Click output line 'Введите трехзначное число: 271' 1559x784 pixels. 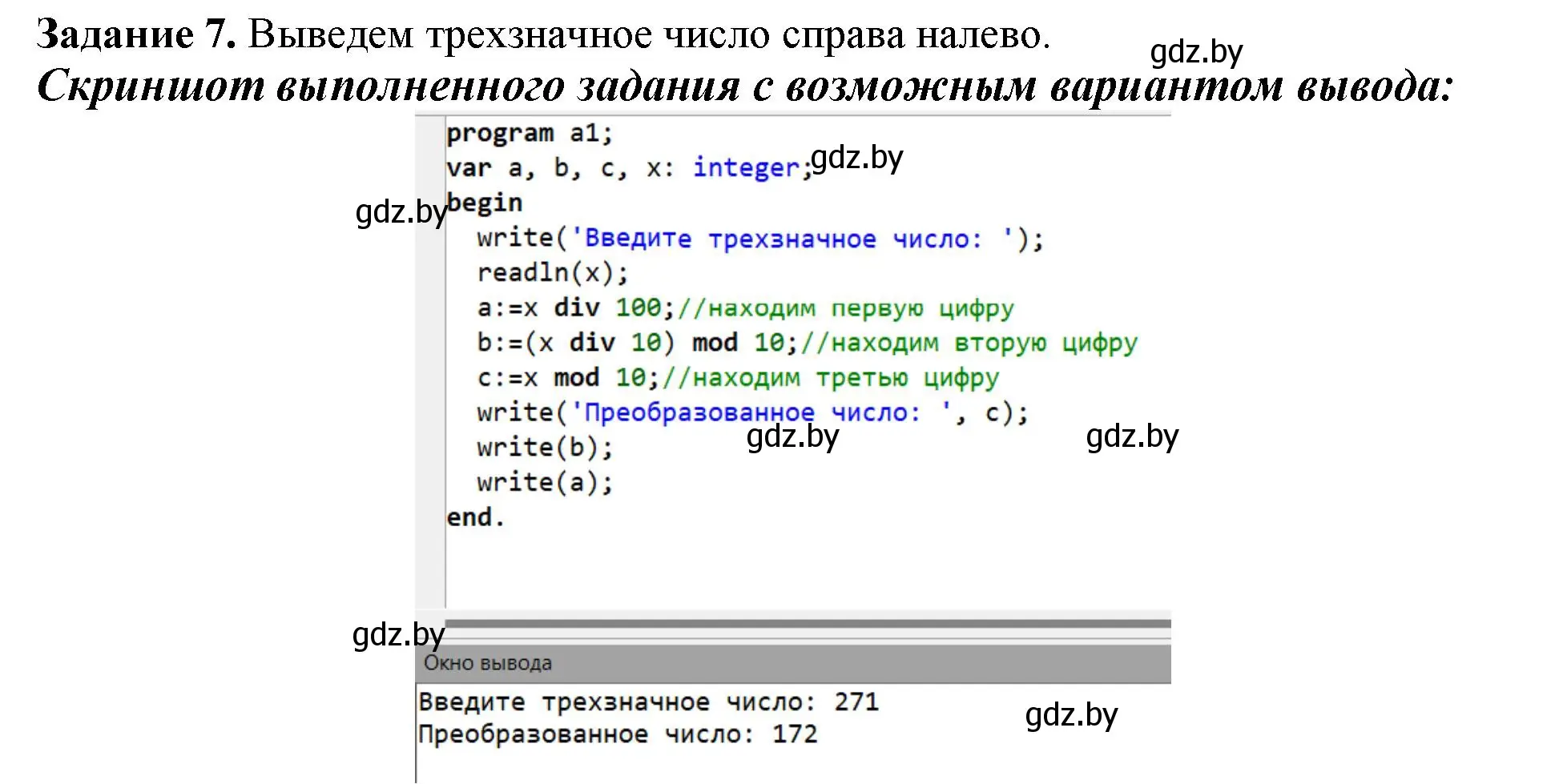pyautogui.click(x=649, y=702)
